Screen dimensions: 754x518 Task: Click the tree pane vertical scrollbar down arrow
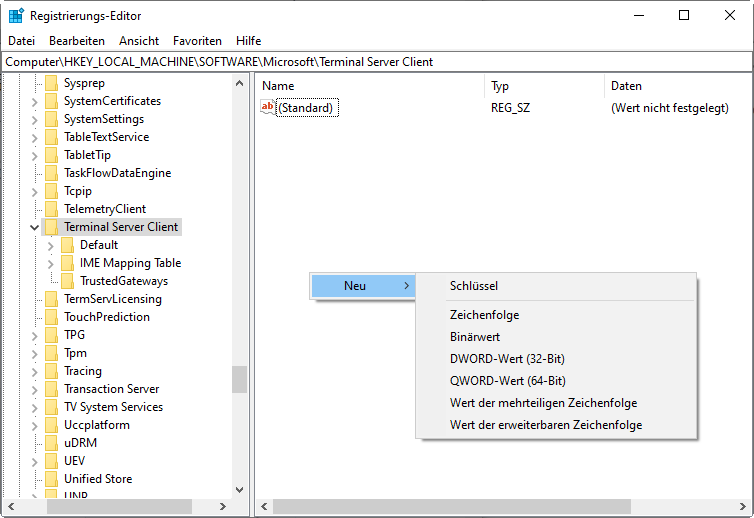(239, 490)
